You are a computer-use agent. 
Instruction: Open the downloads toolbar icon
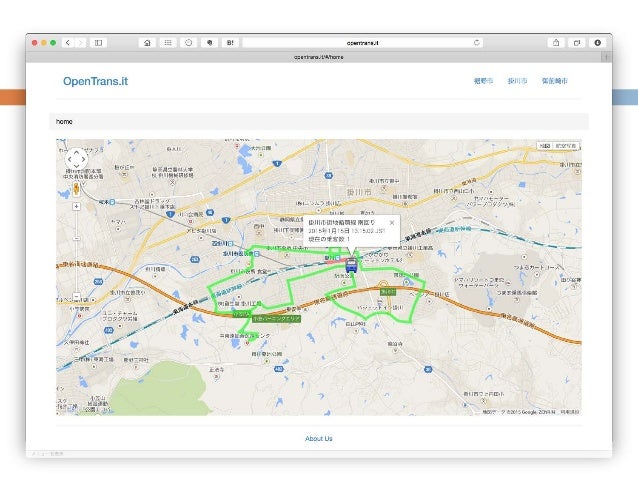coord(597,43)
